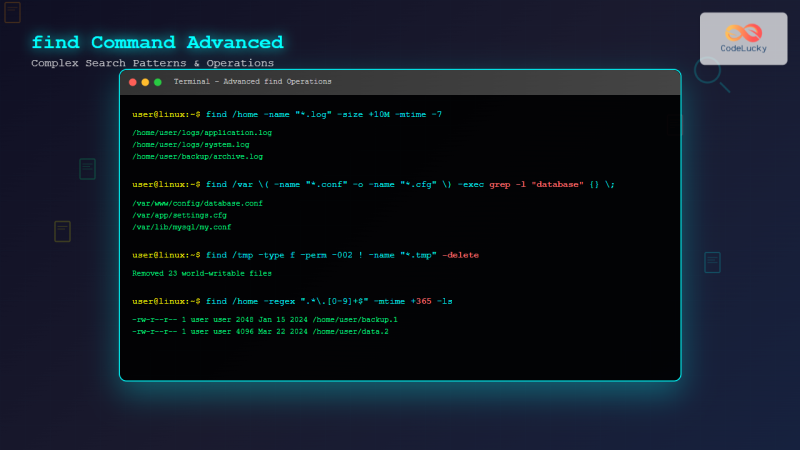The width and height of the screenshot is (800, 450).
Task: Click the green maximize dot in terminal titlebar
Action: 158,82
